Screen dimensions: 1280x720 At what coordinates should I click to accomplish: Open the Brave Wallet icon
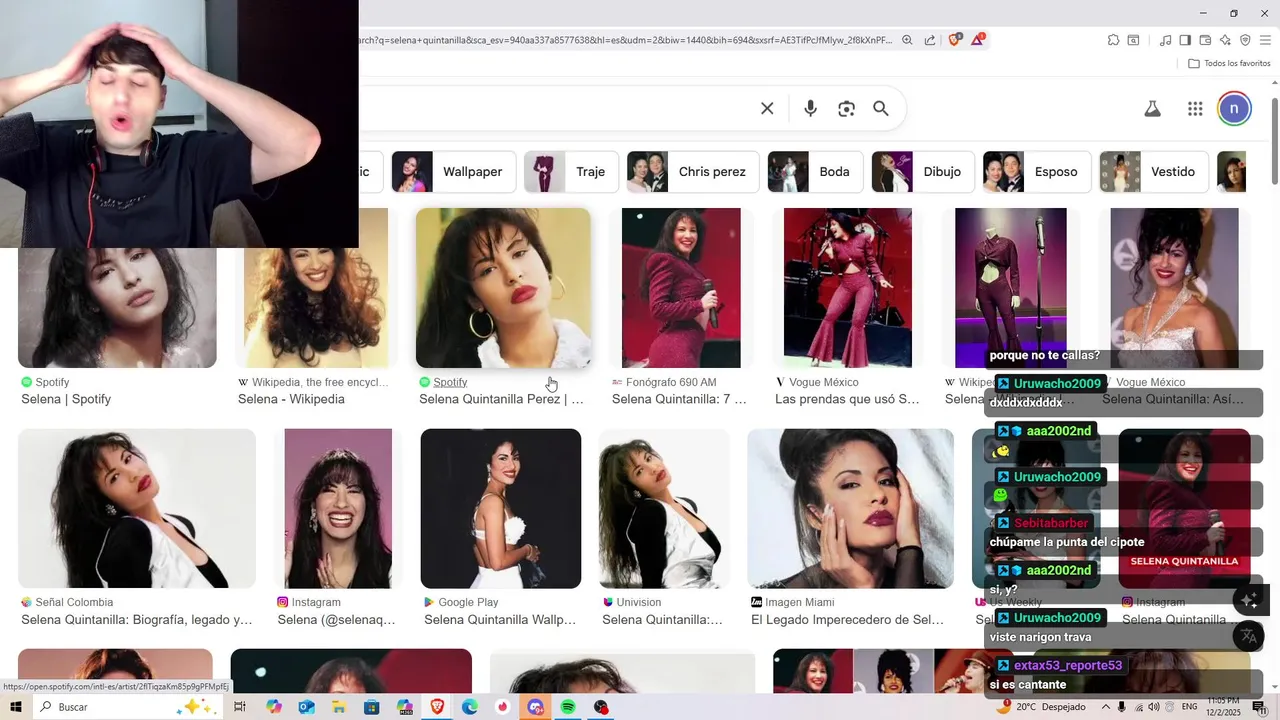[x=1205, y=40]
